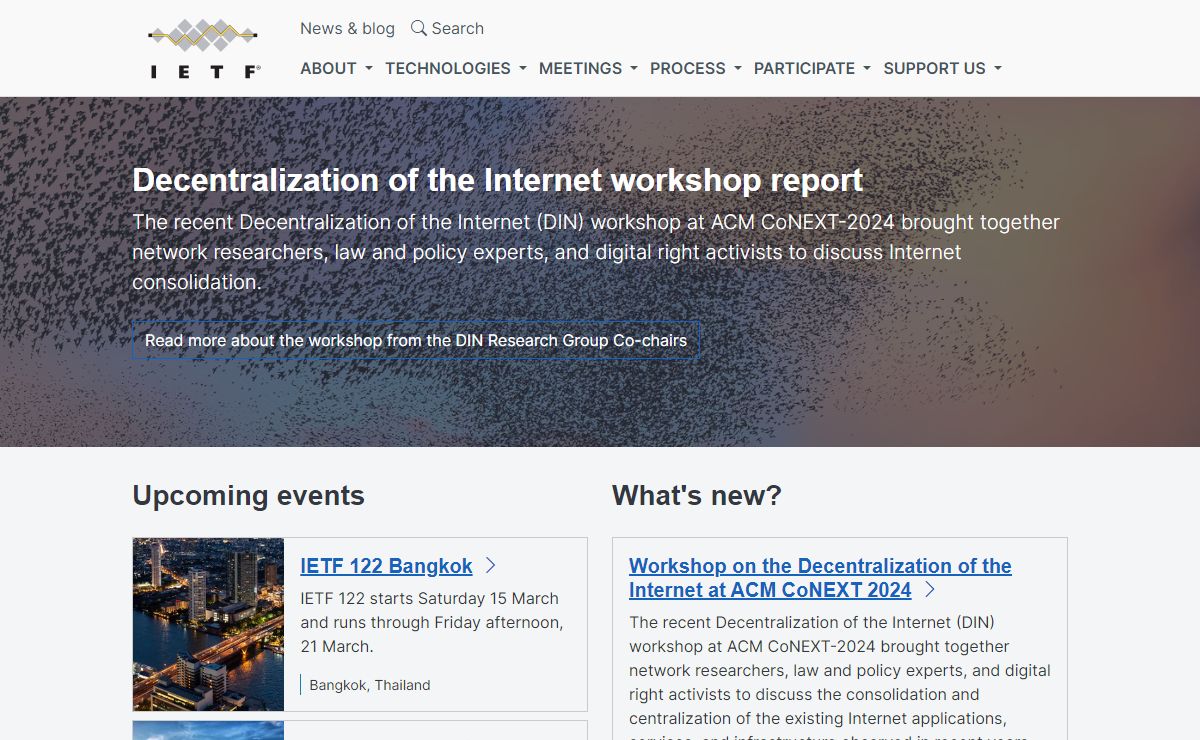The height and width of the screenshot is (740, 1200).
Task: Expand the ABOUT dropdown menu
Action: [x=336, y=68]
